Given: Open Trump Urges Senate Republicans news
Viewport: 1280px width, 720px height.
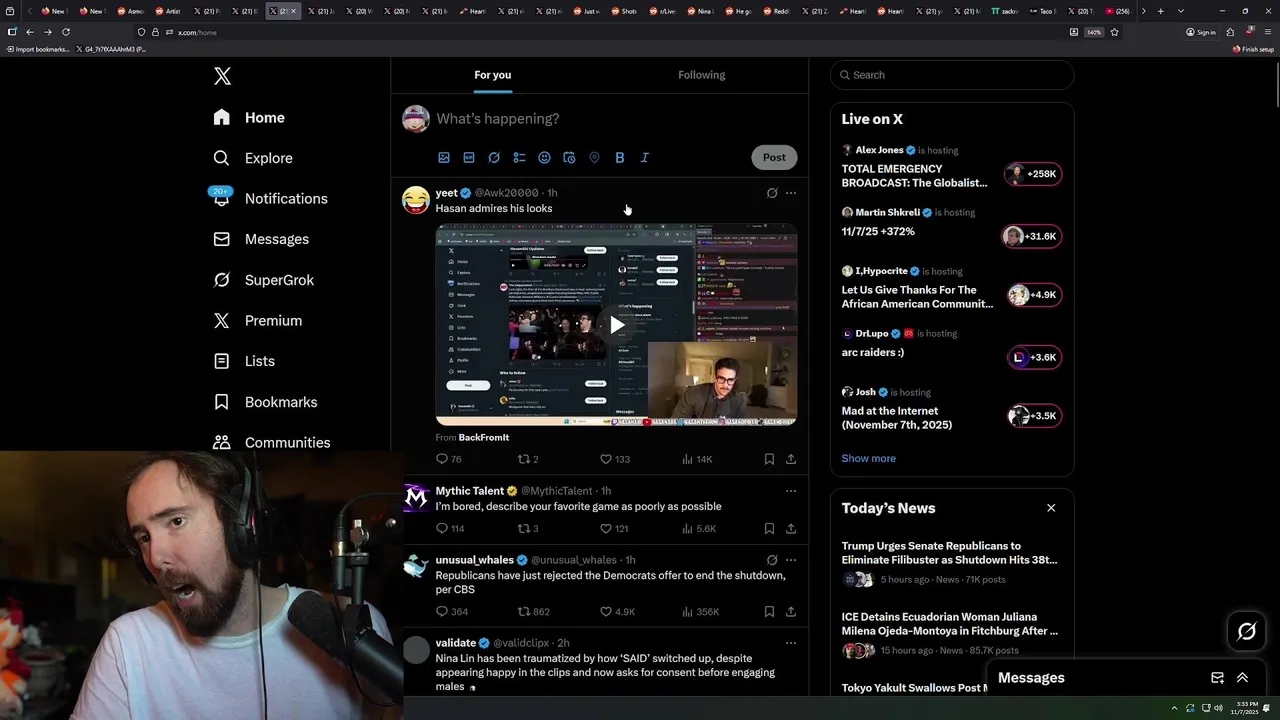Looking at the screenshot, I should tap(949, 553).
